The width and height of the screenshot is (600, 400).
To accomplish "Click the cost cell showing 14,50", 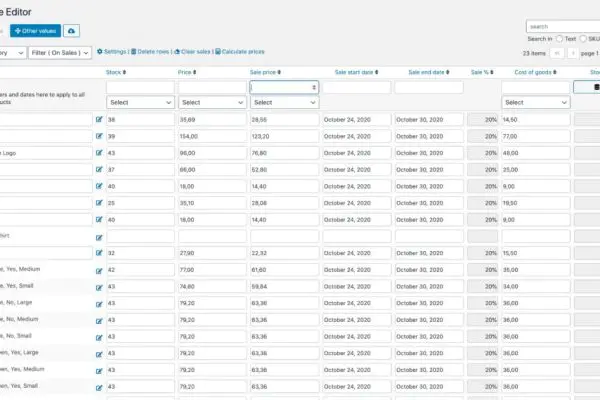I will coord(536,119).
